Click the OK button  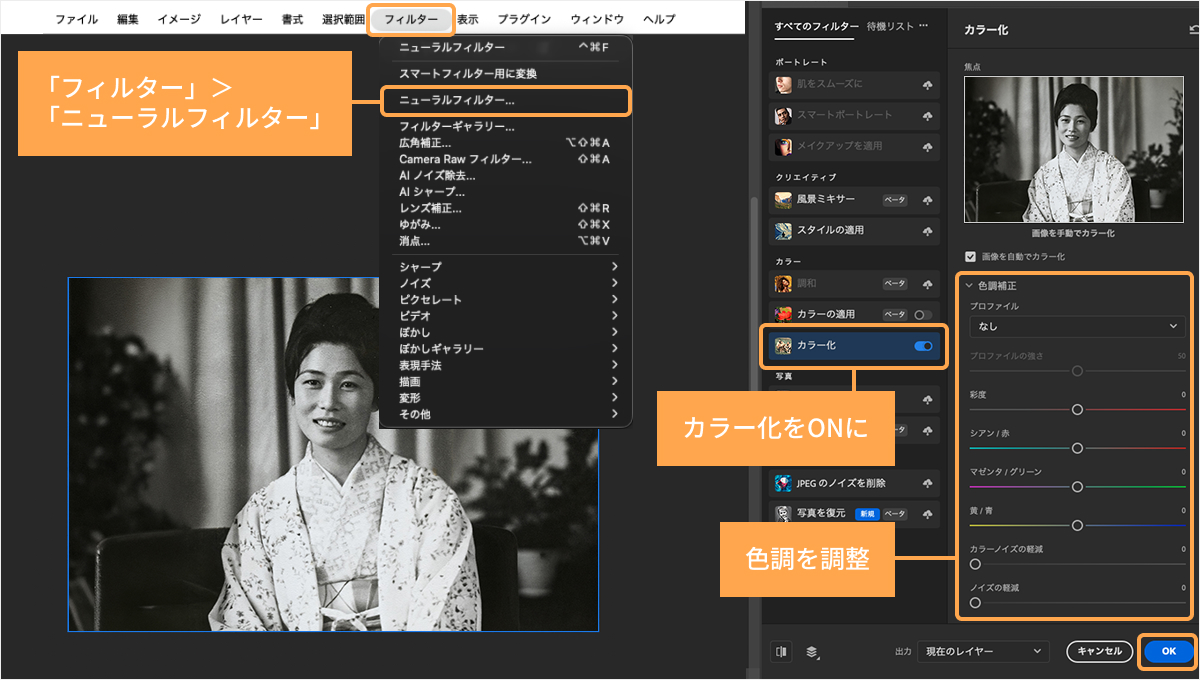click(1168, 651)
